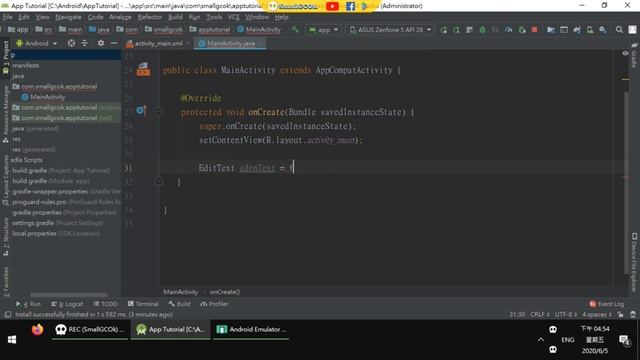640x360 pixels.
Task: Open the CRLF line separator selector
Action: tap(540, 314)
